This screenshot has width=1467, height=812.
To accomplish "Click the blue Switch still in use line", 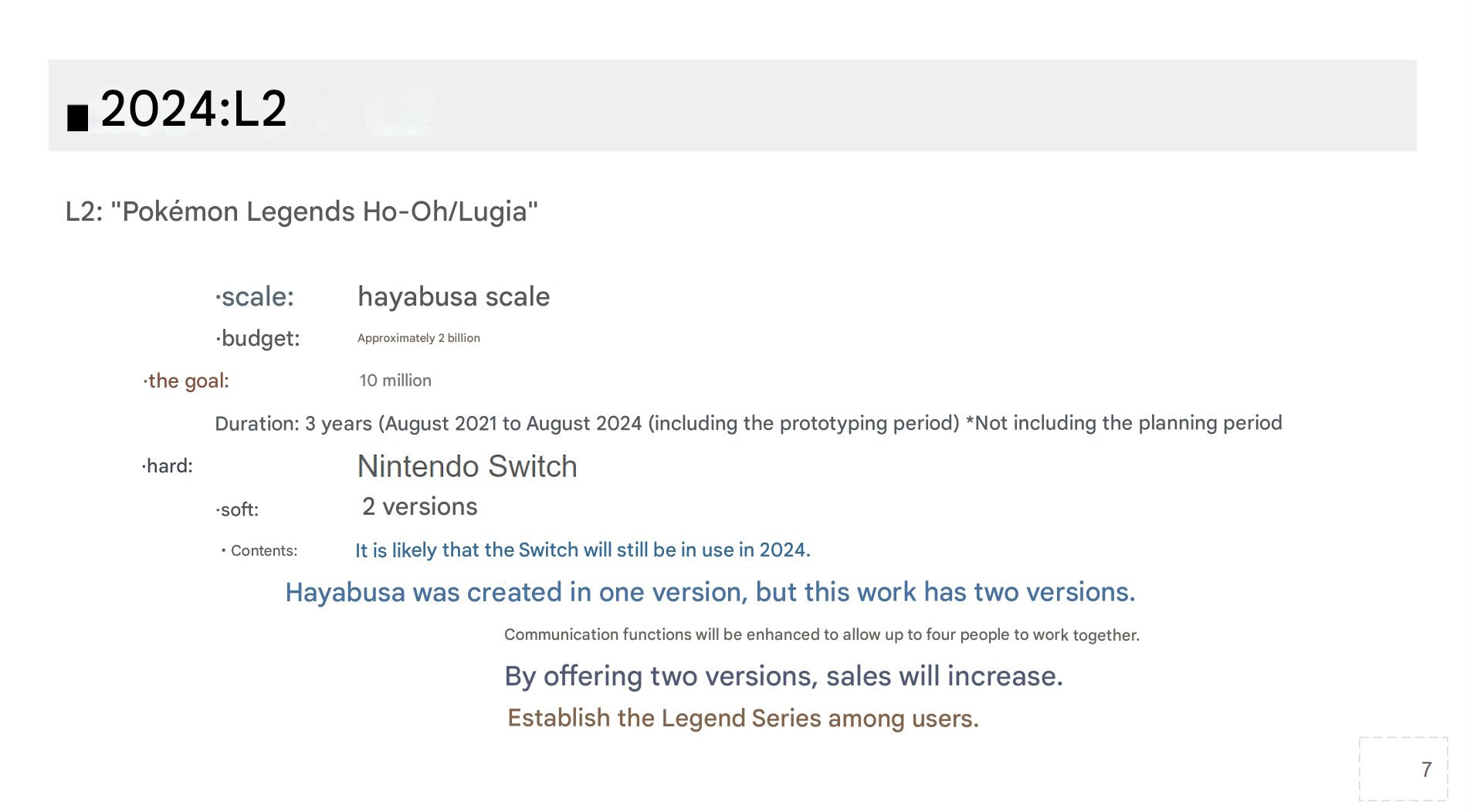I will 583,550.
